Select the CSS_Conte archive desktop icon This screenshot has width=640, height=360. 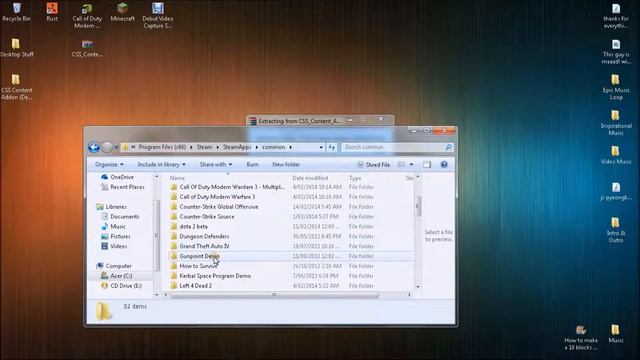coord(87,48)
